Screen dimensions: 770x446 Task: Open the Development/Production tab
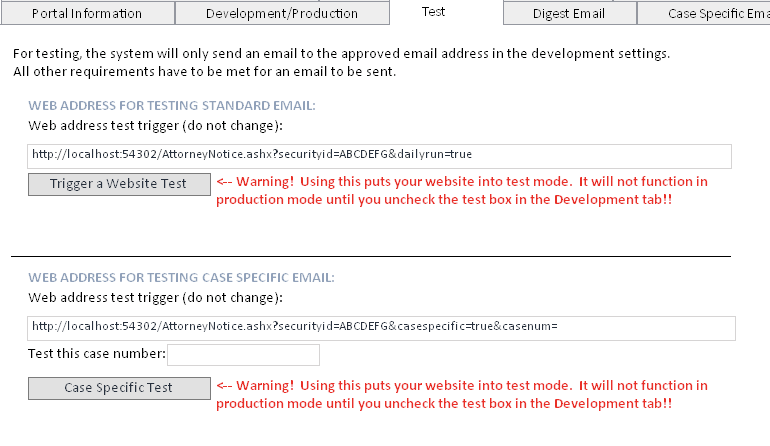pos(281,13)
